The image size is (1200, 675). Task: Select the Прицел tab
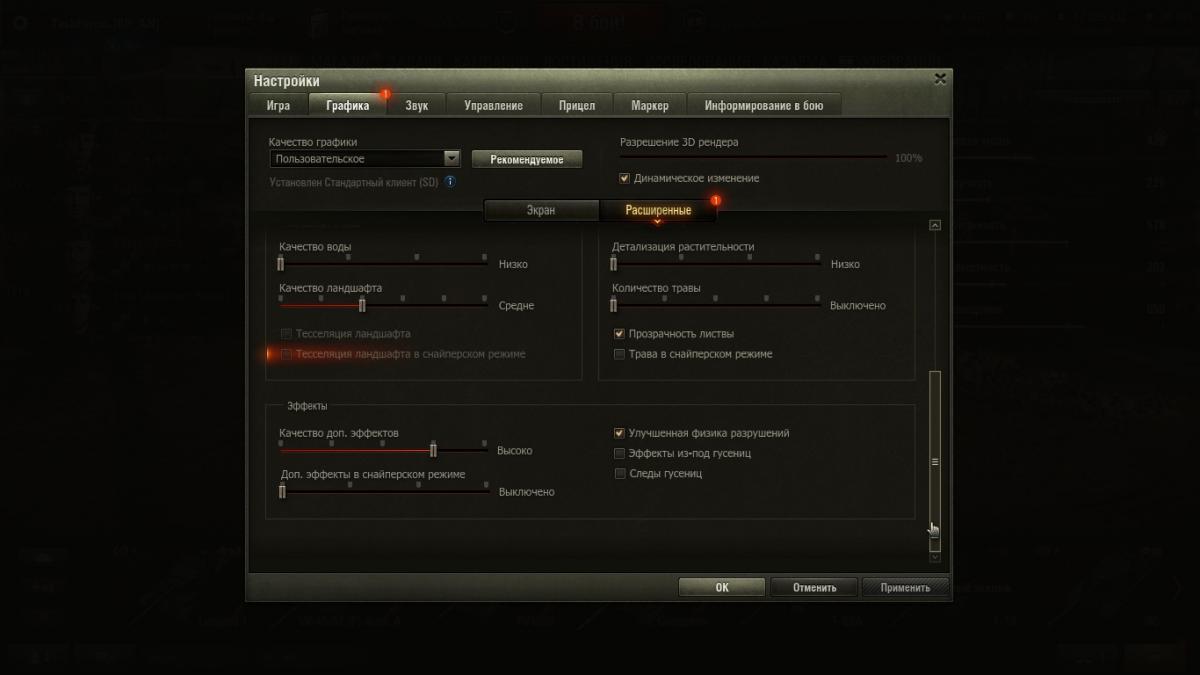[x=577, y=105]
